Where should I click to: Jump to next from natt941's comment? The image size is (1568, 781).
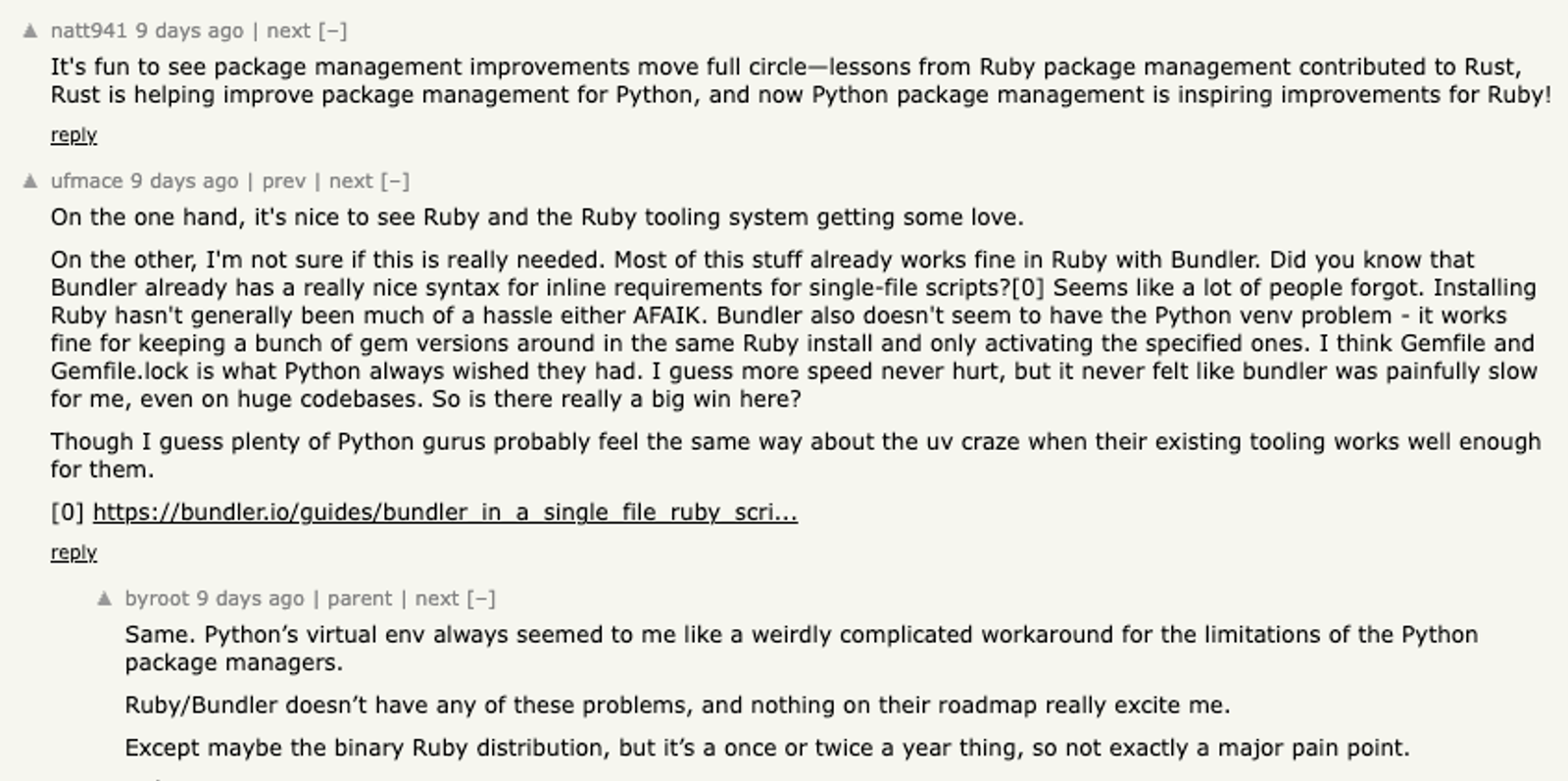coord(288,30)
